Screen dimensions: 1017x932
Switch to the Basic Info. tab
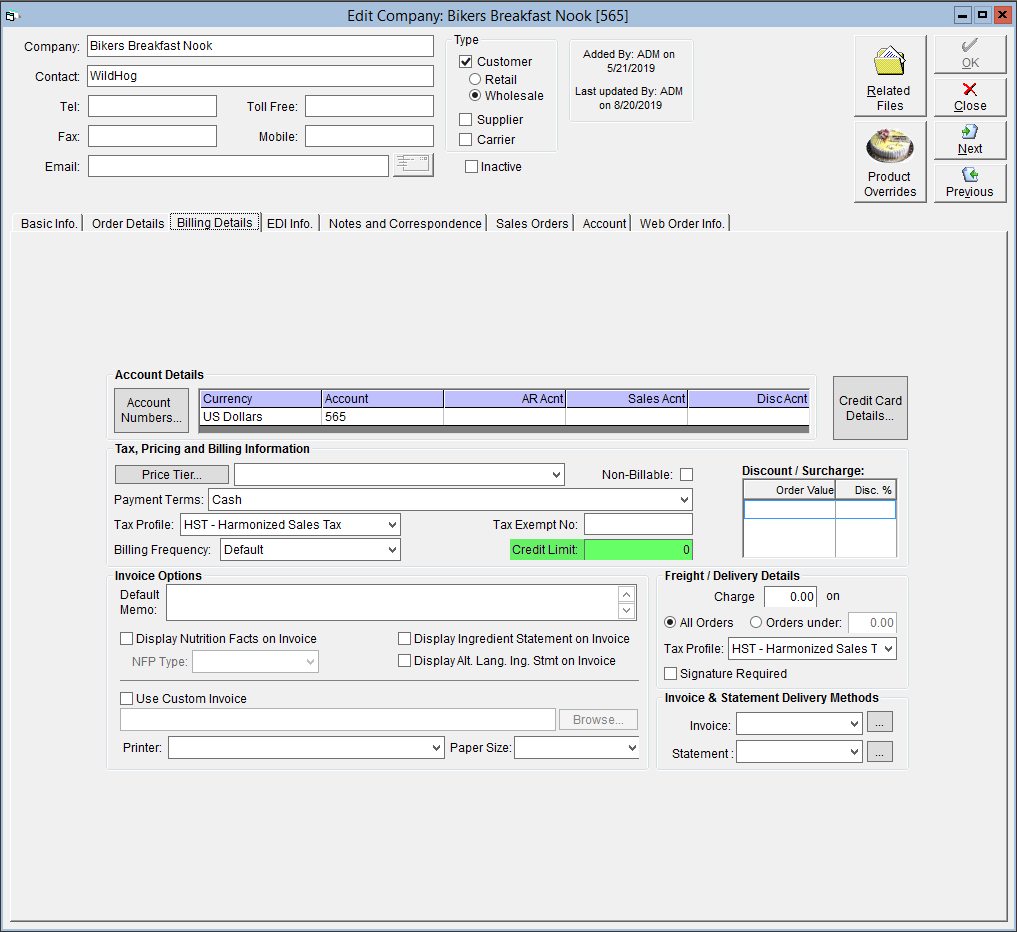coord(49,224)
